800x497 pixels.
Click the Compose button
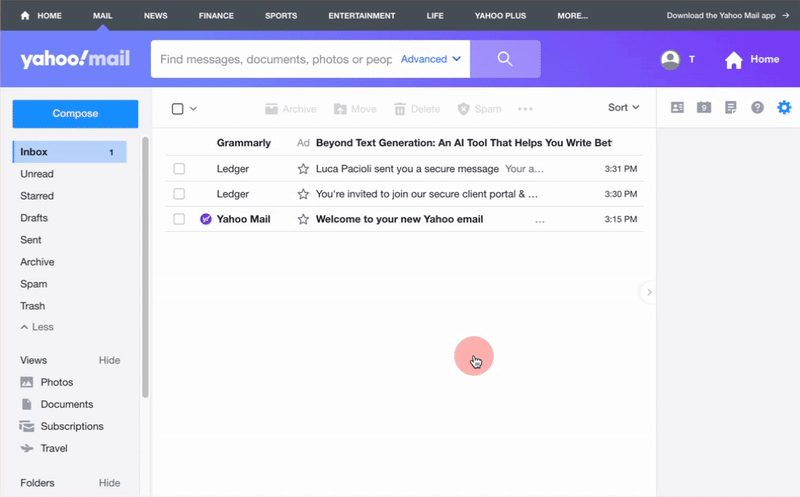(x=75, y=114)
